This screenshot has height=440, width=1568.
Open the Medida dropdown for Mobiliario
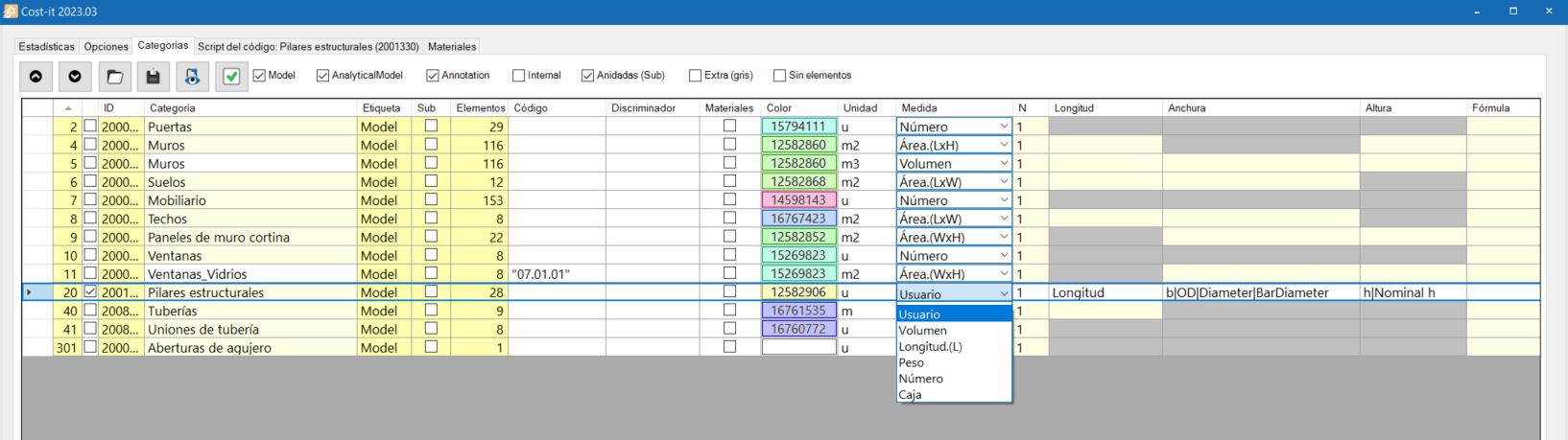[x=1004, y=200]
